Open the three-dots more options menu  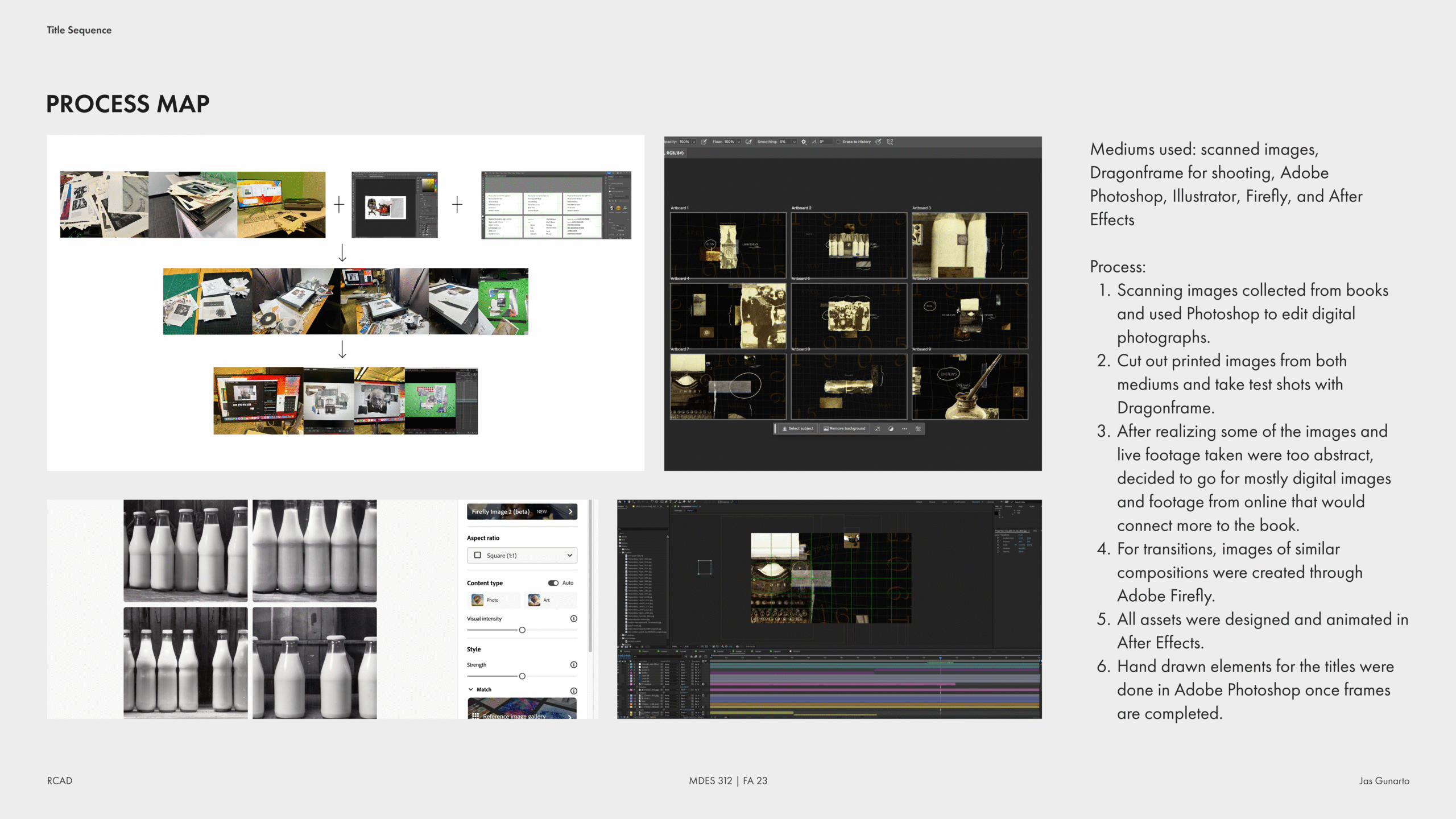point(904,429)
